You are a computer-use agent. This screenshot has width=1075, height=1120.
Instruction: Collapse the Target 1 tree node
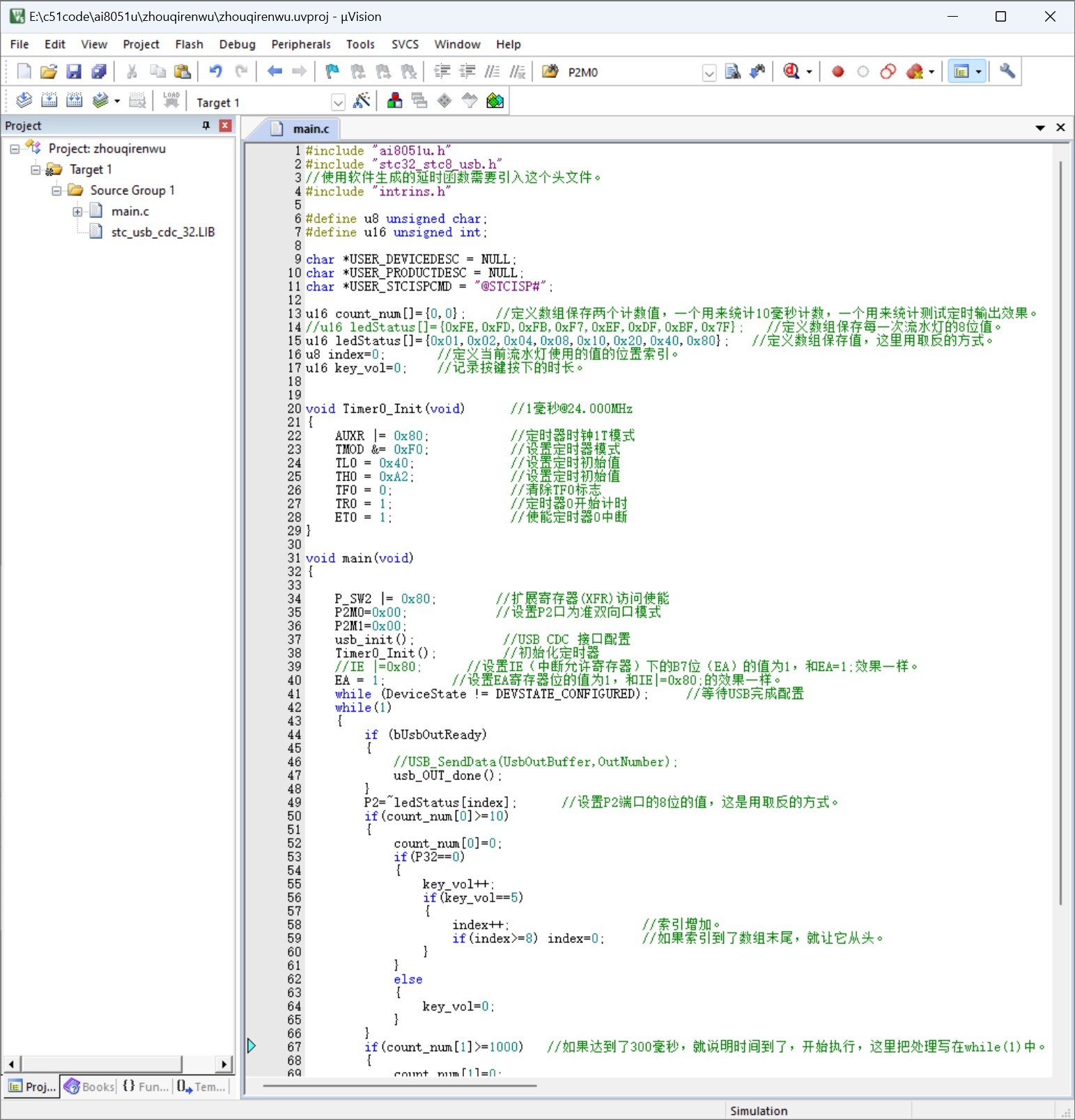pos(36,170)
